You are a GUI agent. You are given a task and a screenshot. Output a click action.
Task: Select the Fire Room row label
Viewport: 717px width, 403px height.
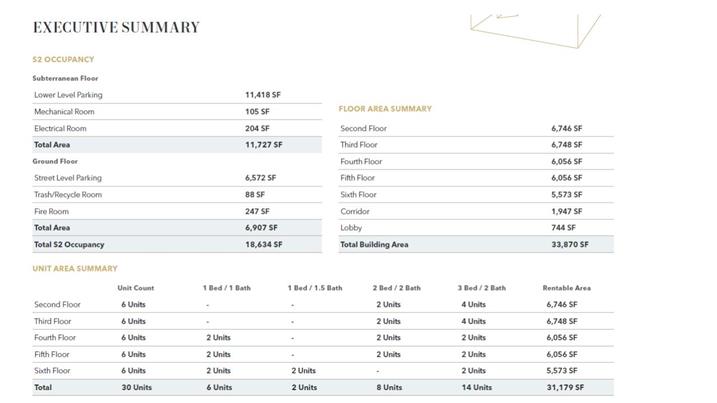pyautogui.click(x=51, y=211)
